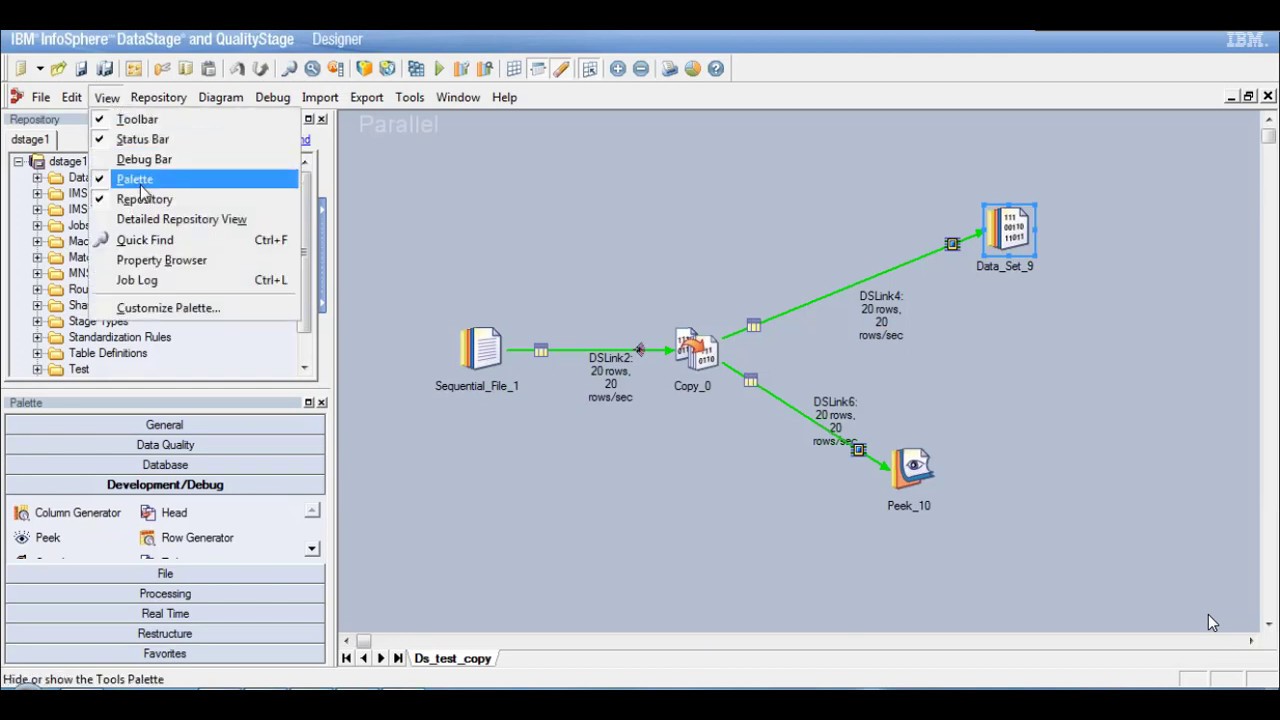Click canvas vertical scrollbar thumb
The width and height of the screenshot is (1280, 720).
point(1269,137)
